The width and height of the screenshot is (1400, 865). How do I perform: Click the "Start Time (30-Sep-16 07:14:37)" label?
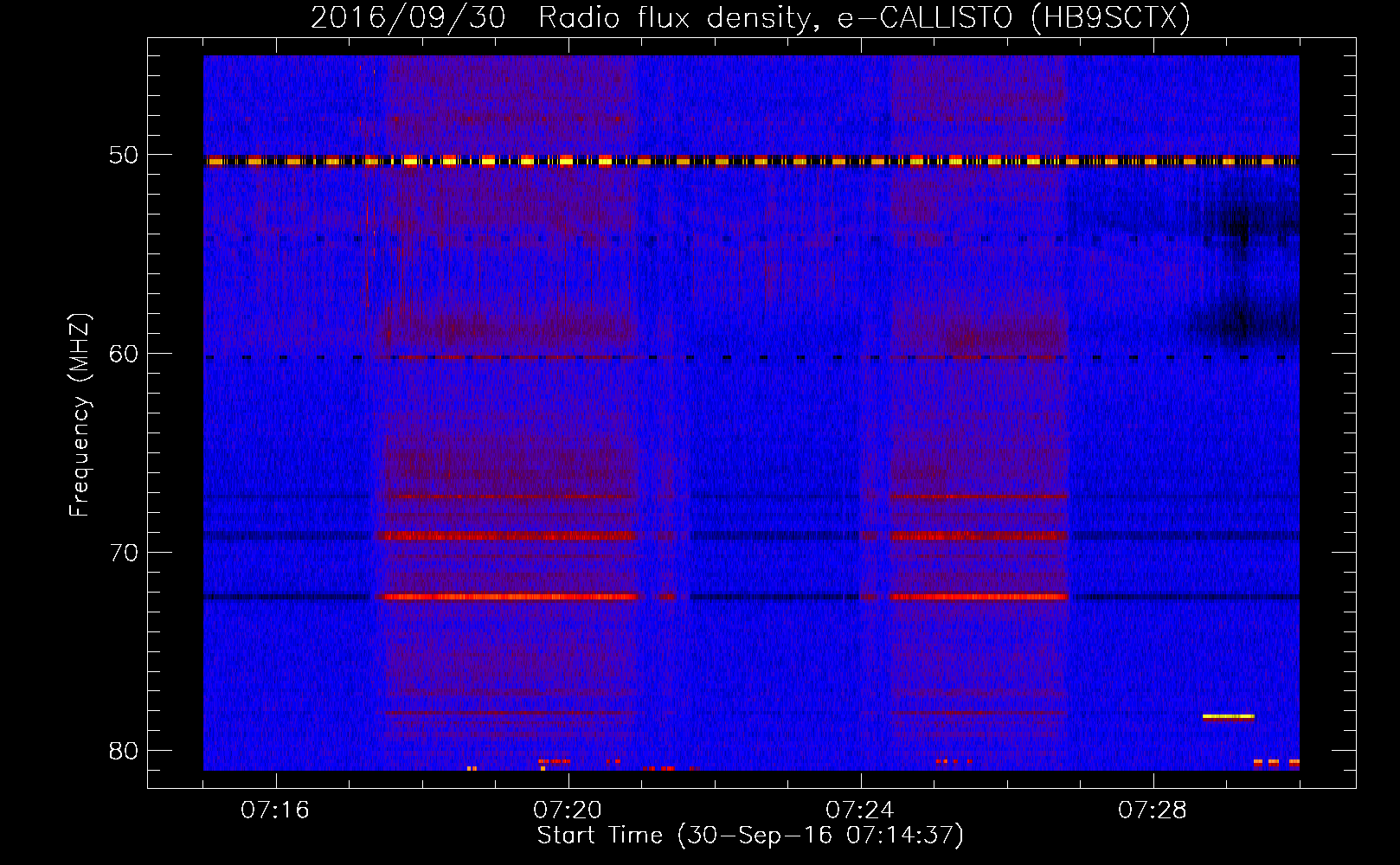tap(750, 836)
